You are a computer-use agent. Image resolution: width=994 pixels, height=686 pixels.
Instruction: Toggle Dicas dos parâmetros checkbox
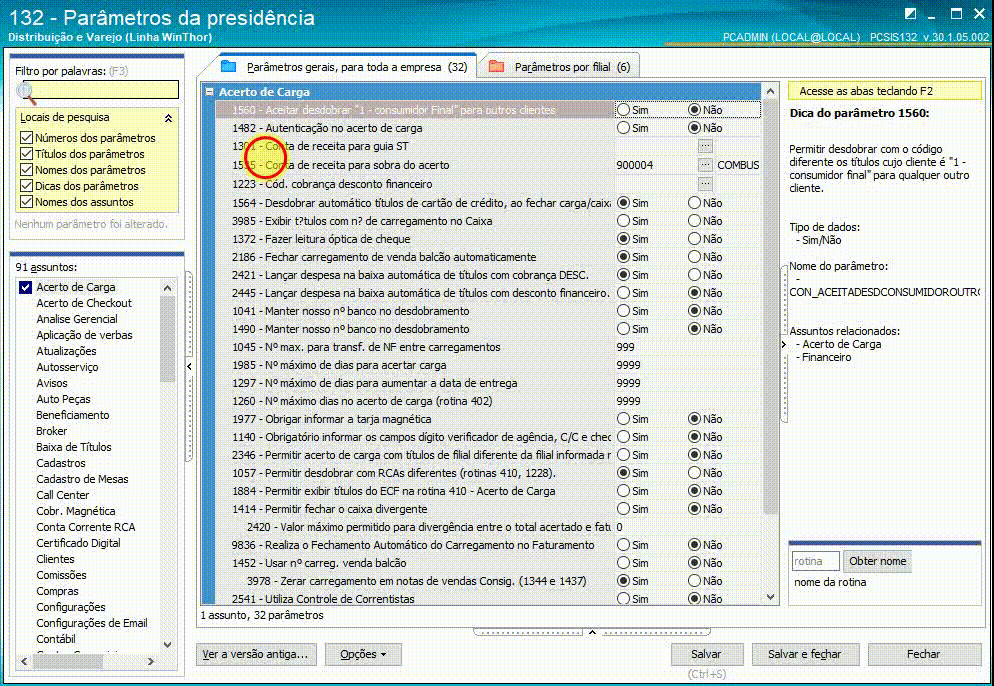pos(26,186)
